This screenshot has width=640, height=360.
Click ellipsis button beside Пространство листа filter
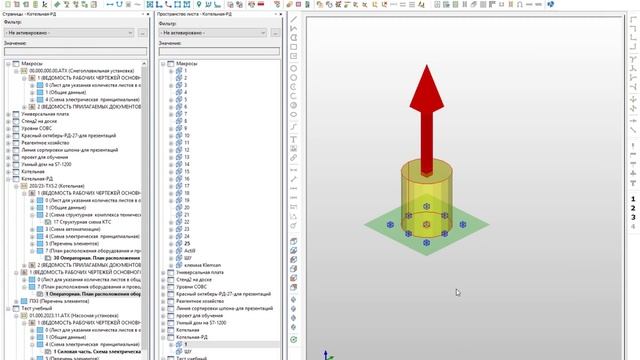click(x=275, y=33)
